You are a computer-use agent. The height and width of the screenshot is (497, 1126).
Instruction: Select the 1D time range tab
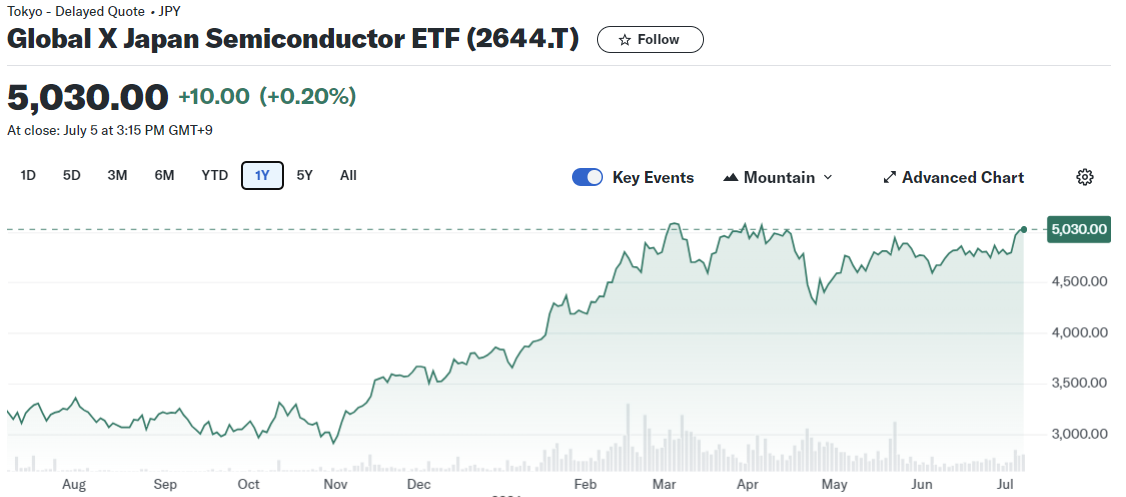[28, 176]
